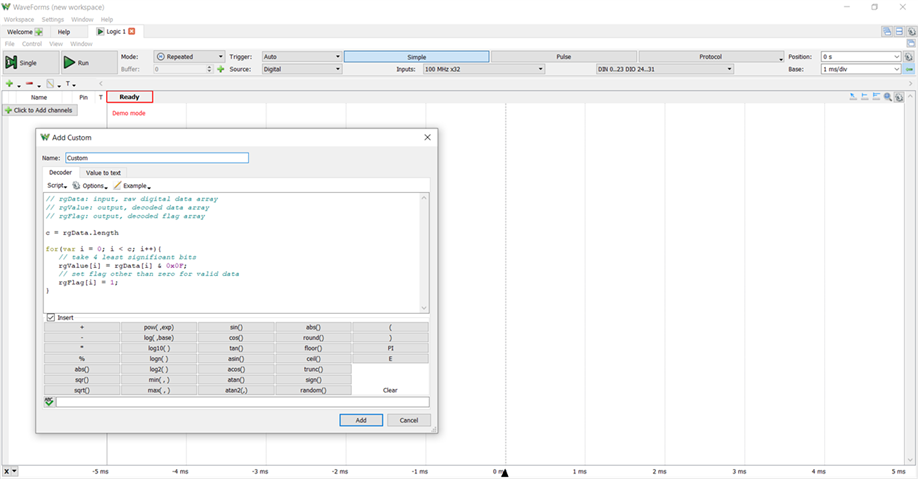Switch to the Value to text tab
The width and height of the screenshot is (918, 479).
point(103,173)
